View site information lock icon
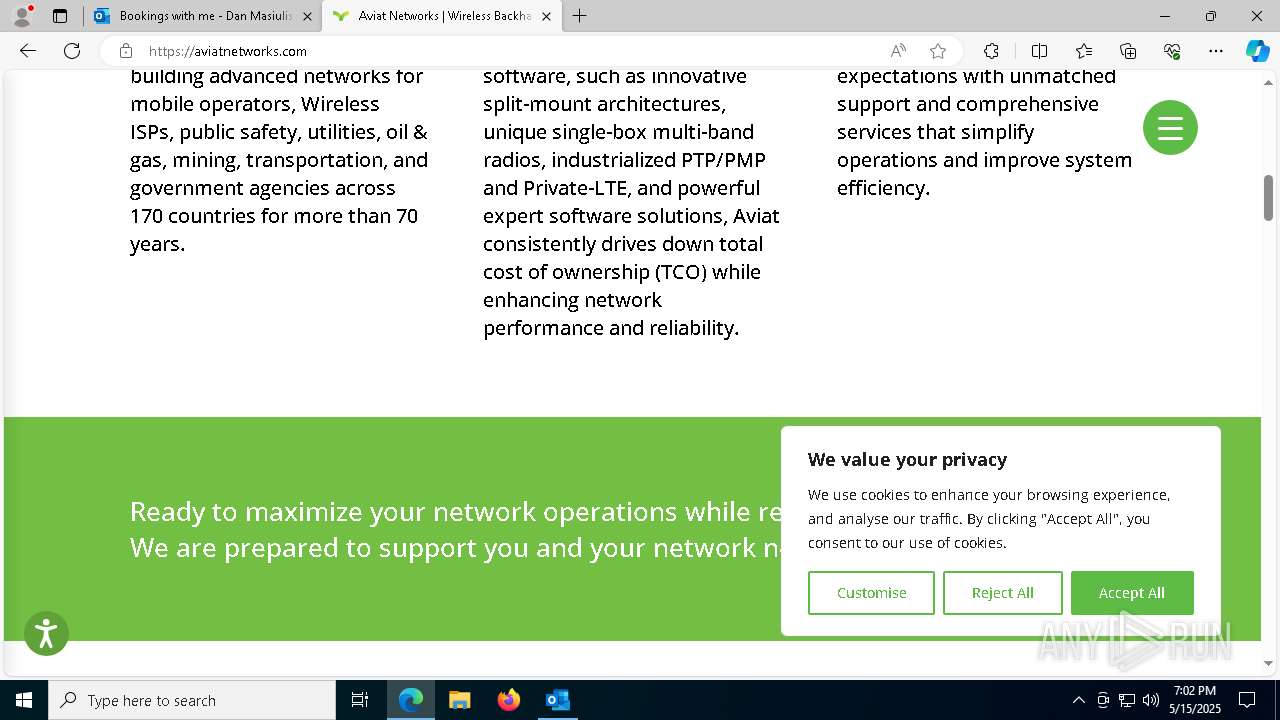This screenshot has height=720, width=1280. coord(126,51)
